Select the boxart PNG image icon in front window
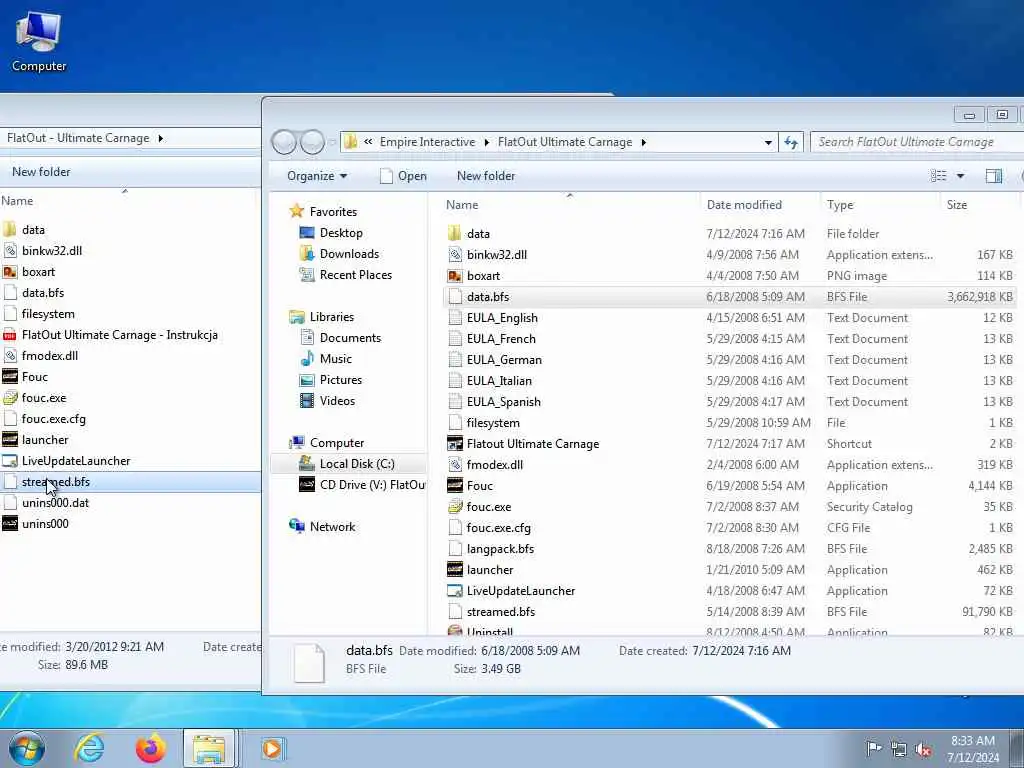The height and width of the screenshot is (768, 1024). (x=455, y=276)
